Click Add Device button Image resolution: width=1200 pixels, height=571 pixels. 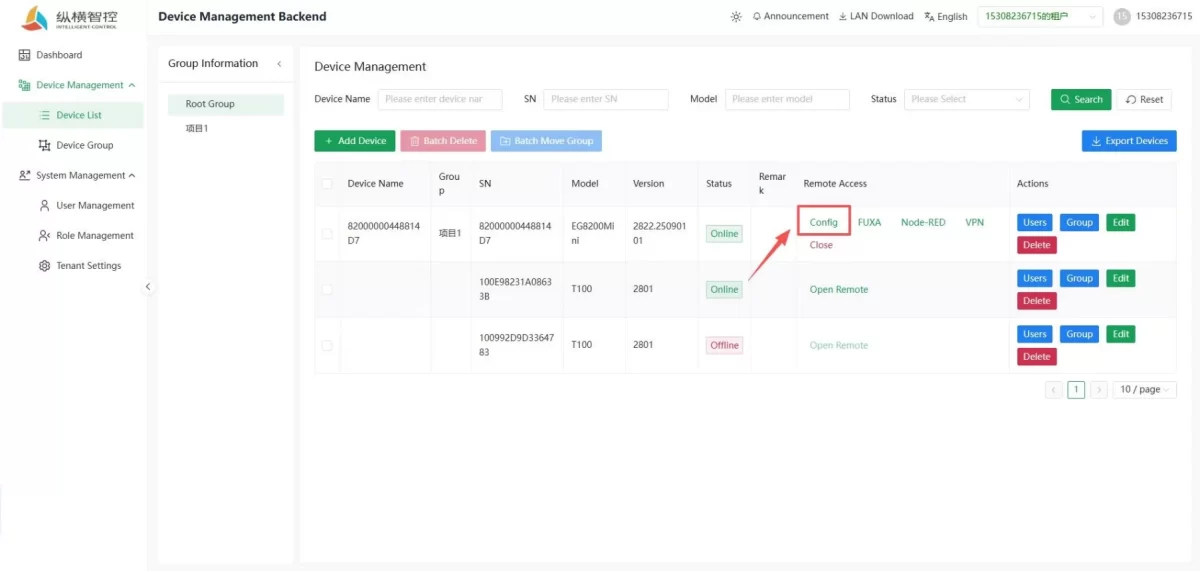coord(355,141)
